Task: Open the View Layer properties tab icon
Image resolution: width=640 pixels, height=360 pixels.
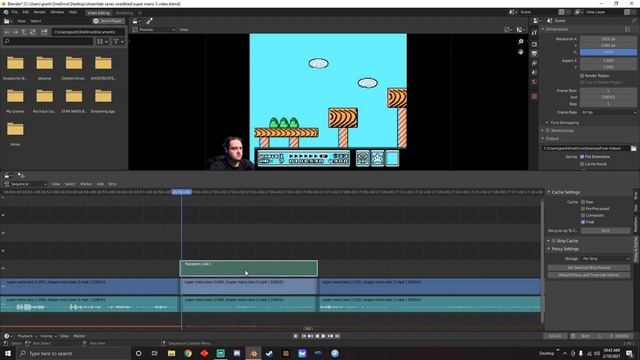Action: (534, 63)
